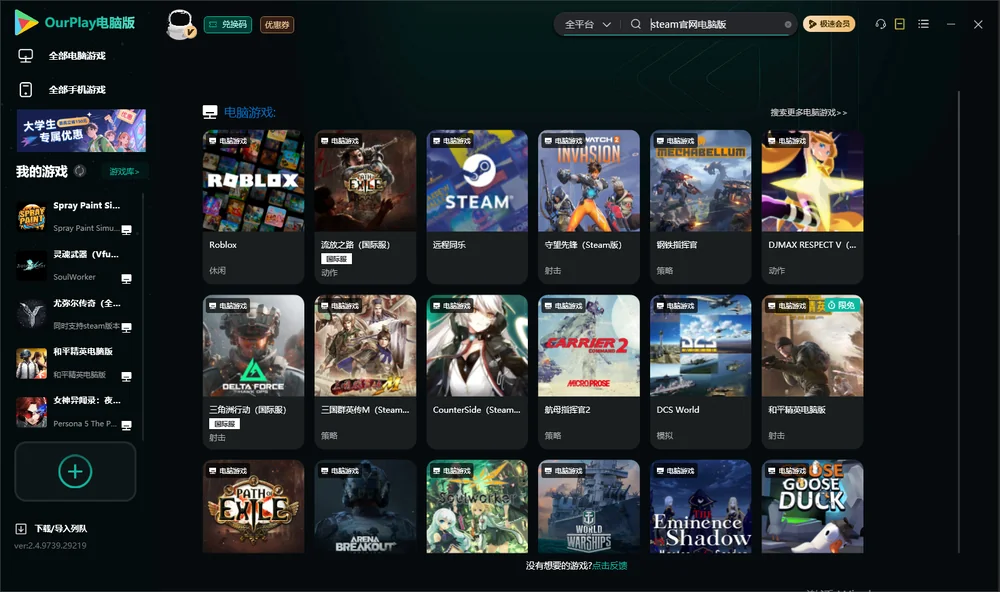Click PC icon on Persona 5 row
1000x592 pixels.
[x=126, y=426]
